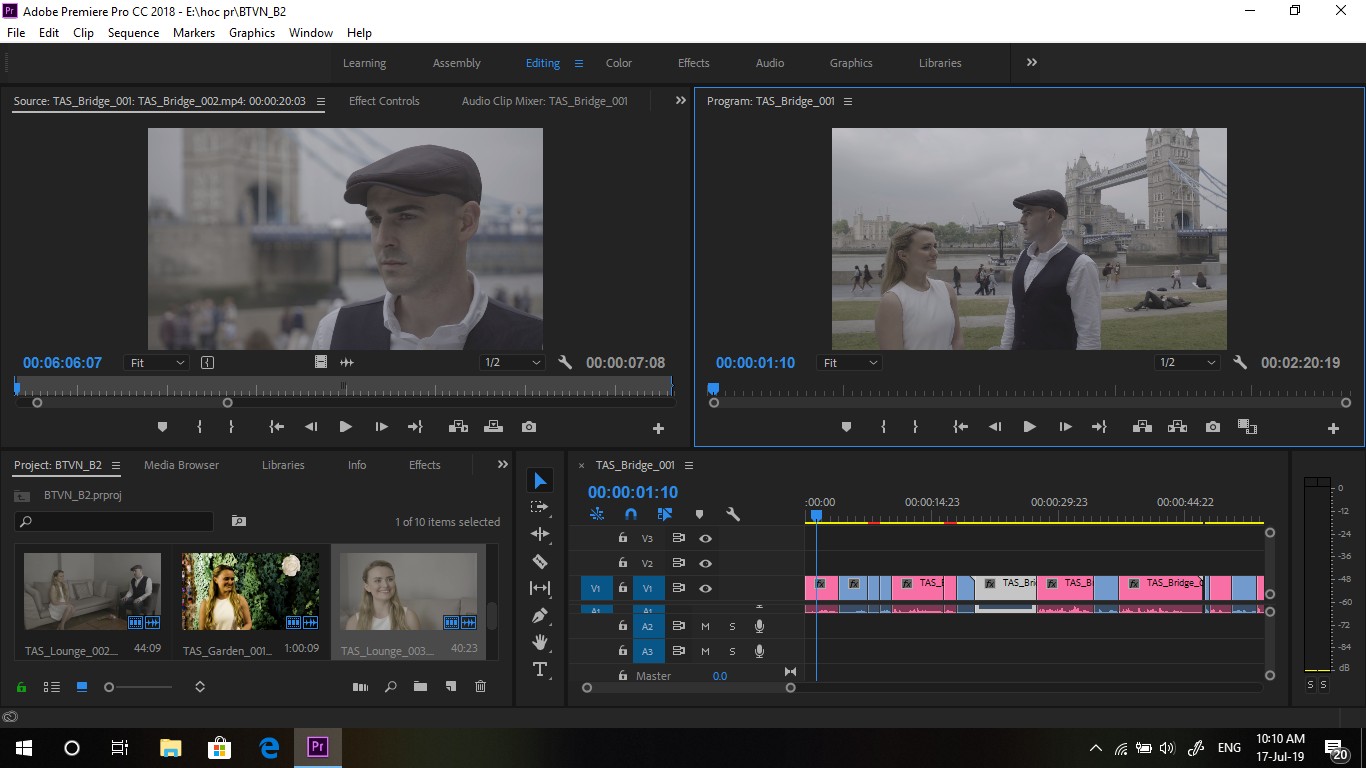Open Program monitor Fit zoom dropdown
The width and height of the screenshot is (1366, 768).
[850, 363]
